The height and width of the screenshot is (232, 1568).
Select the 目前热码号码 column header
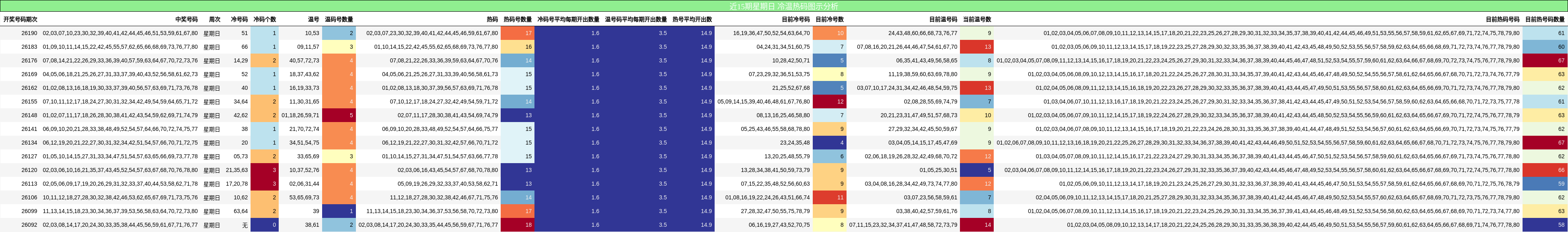pos(1502,19)
